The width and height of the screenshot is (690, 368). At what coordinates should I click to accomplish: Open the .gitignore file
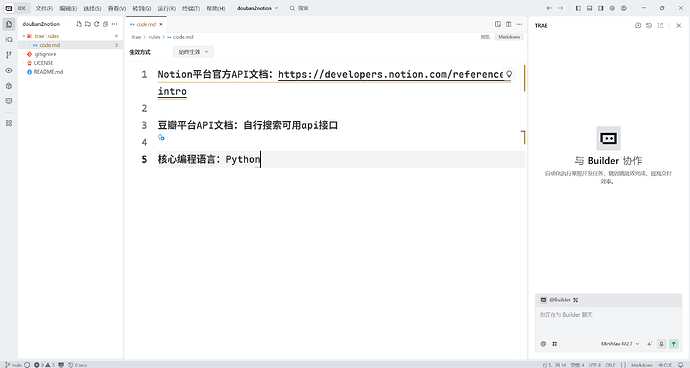pos(45,54)
